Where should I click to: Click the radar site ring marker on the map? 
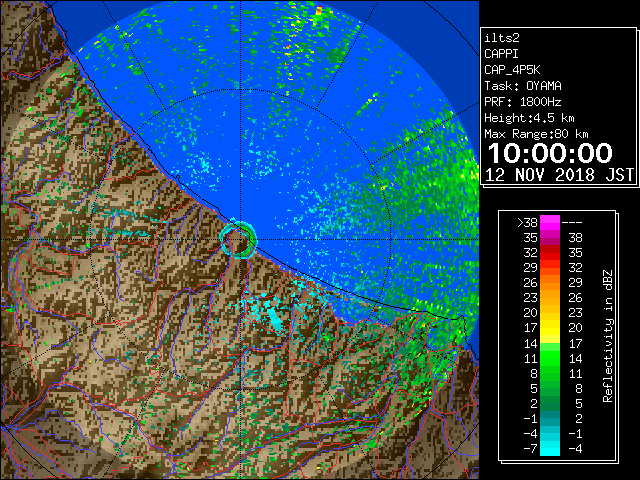click(x=238, y=240)
